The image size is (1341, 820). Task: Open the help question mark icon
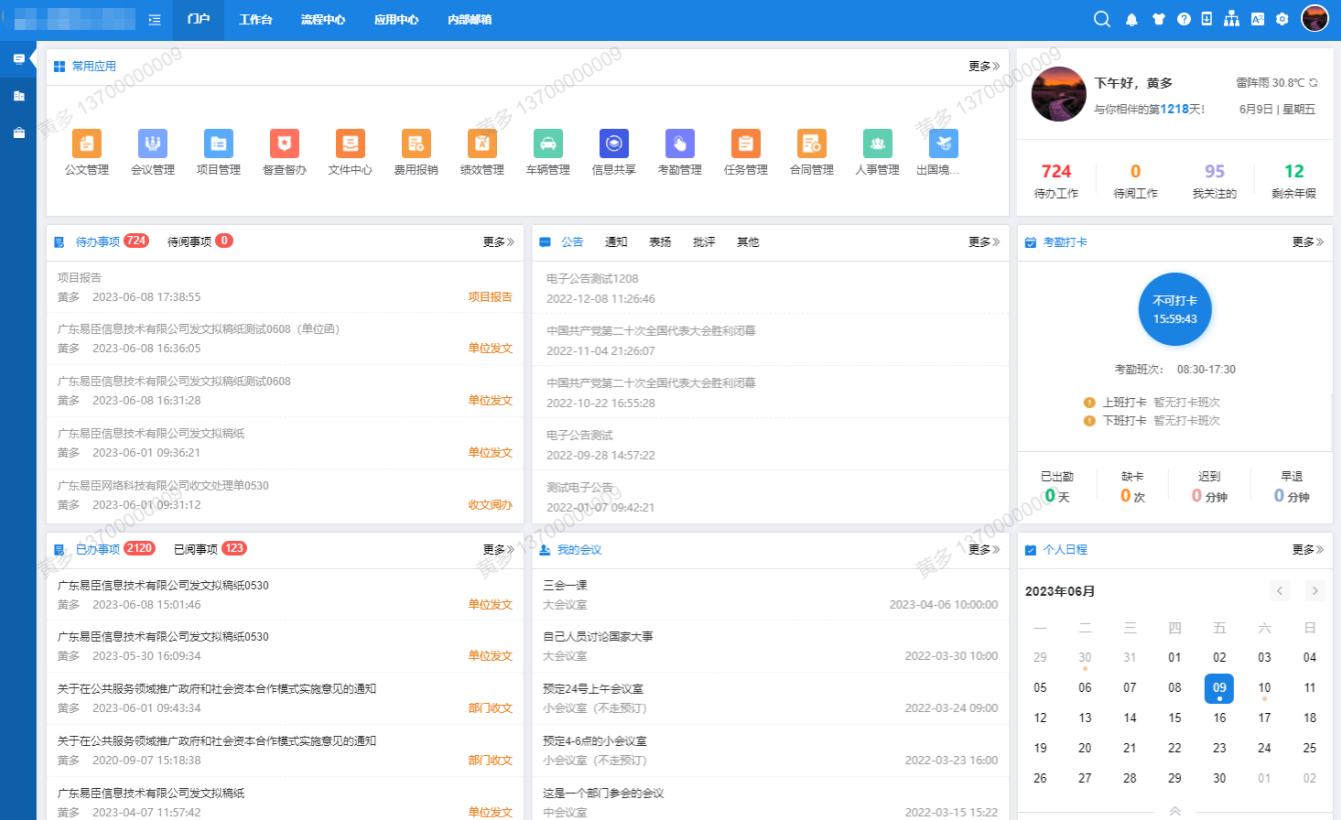coord(1184,19)
